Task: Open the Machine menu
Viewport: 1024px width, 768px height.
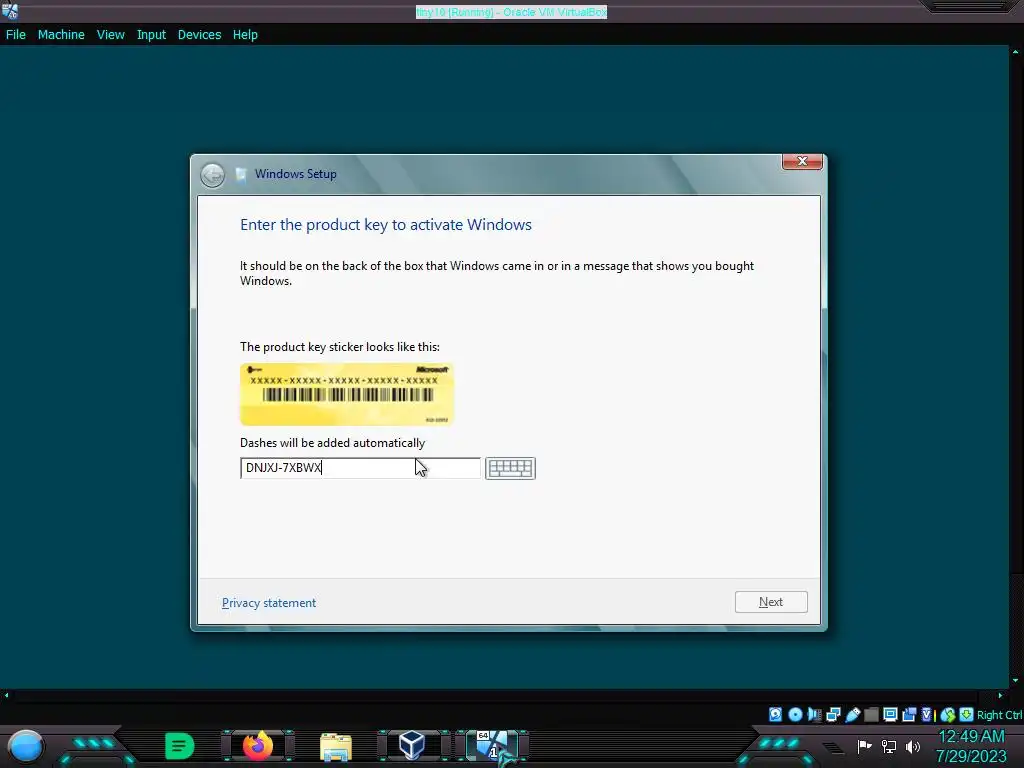Action: pos(61,35)
